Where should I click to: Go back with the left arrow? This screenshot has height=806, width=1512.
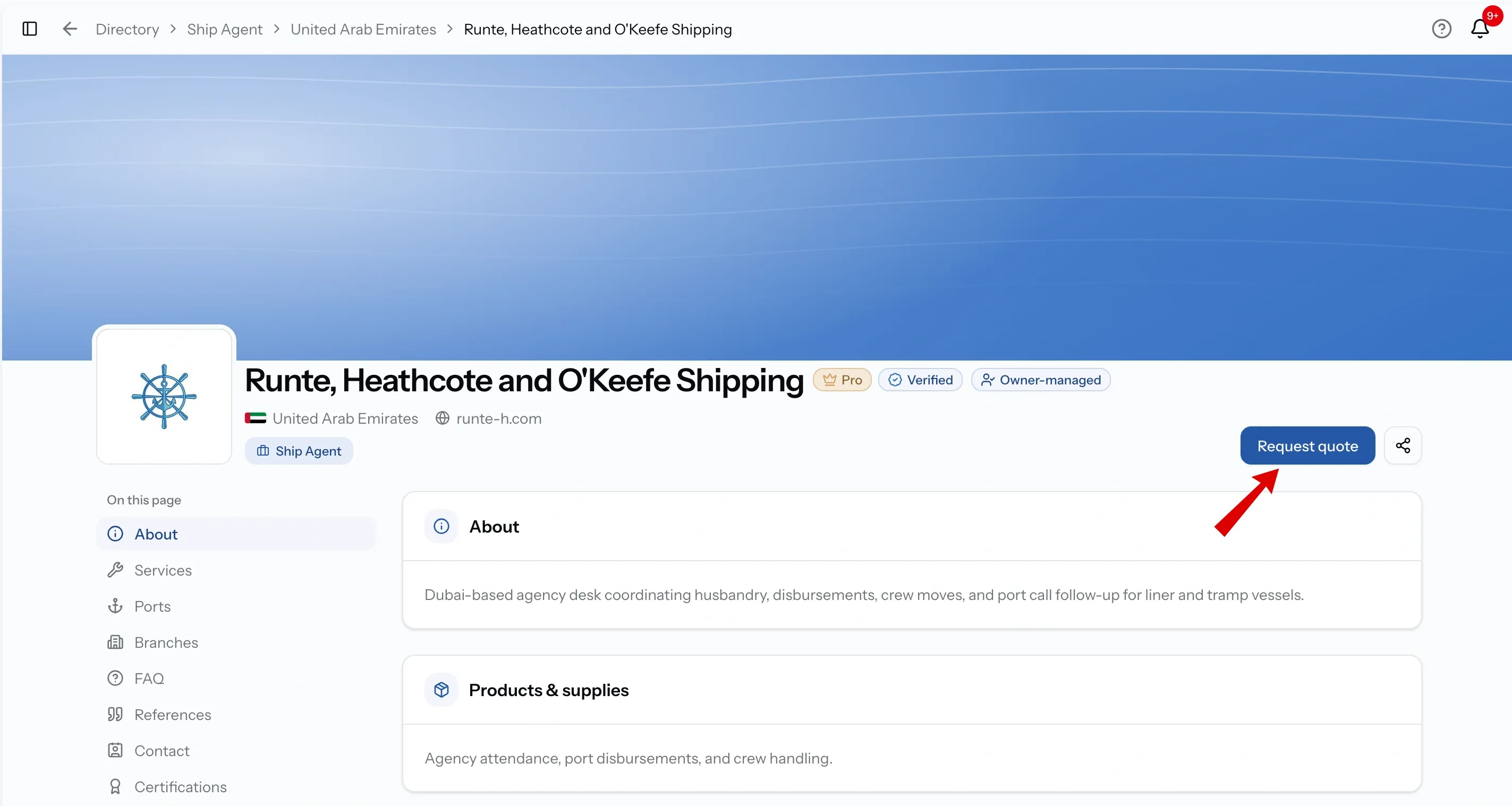click(x=70, y=29)
